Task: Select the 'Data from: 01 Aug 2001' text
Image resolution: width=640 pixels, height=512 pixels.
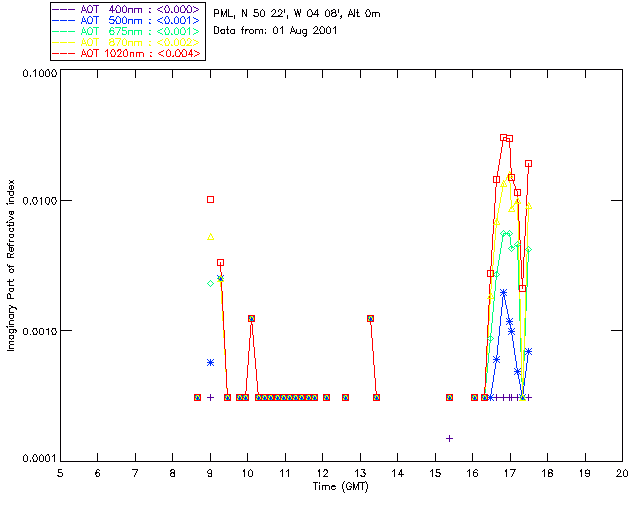Action: point(275,31)
